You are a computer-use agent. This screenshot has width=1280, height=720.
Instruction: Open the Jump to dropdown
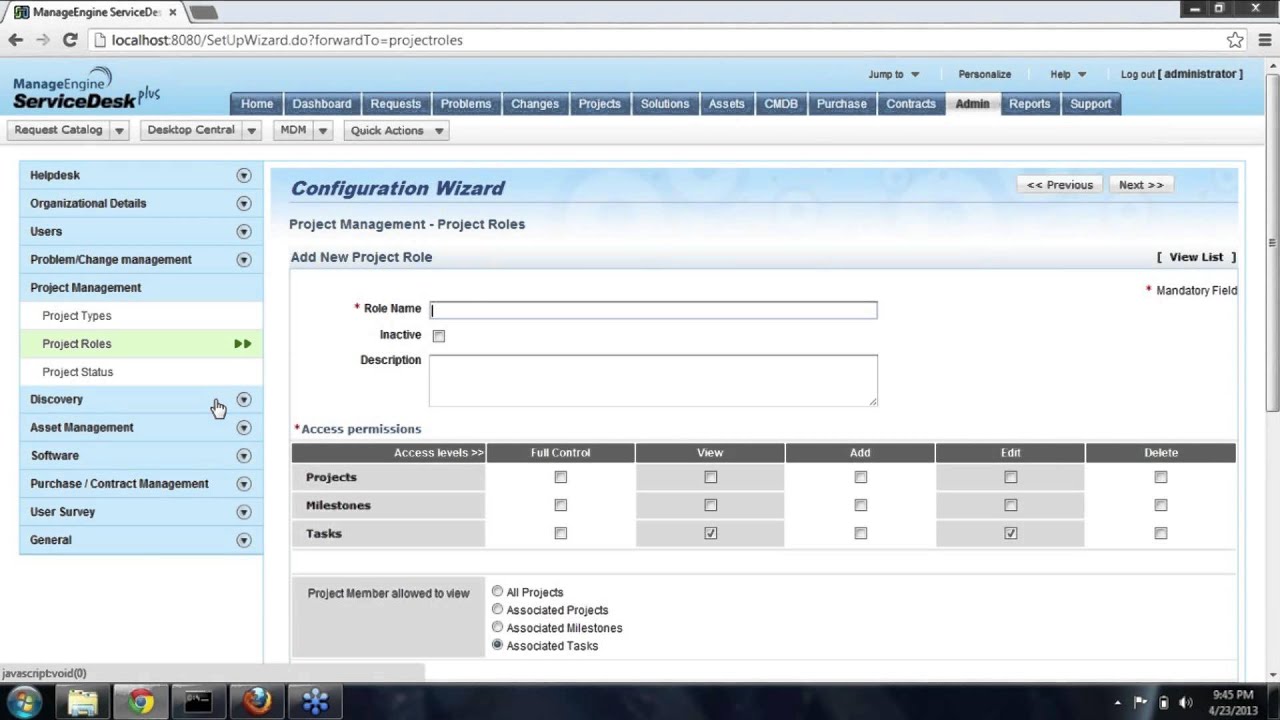click(x=894, y=74)
